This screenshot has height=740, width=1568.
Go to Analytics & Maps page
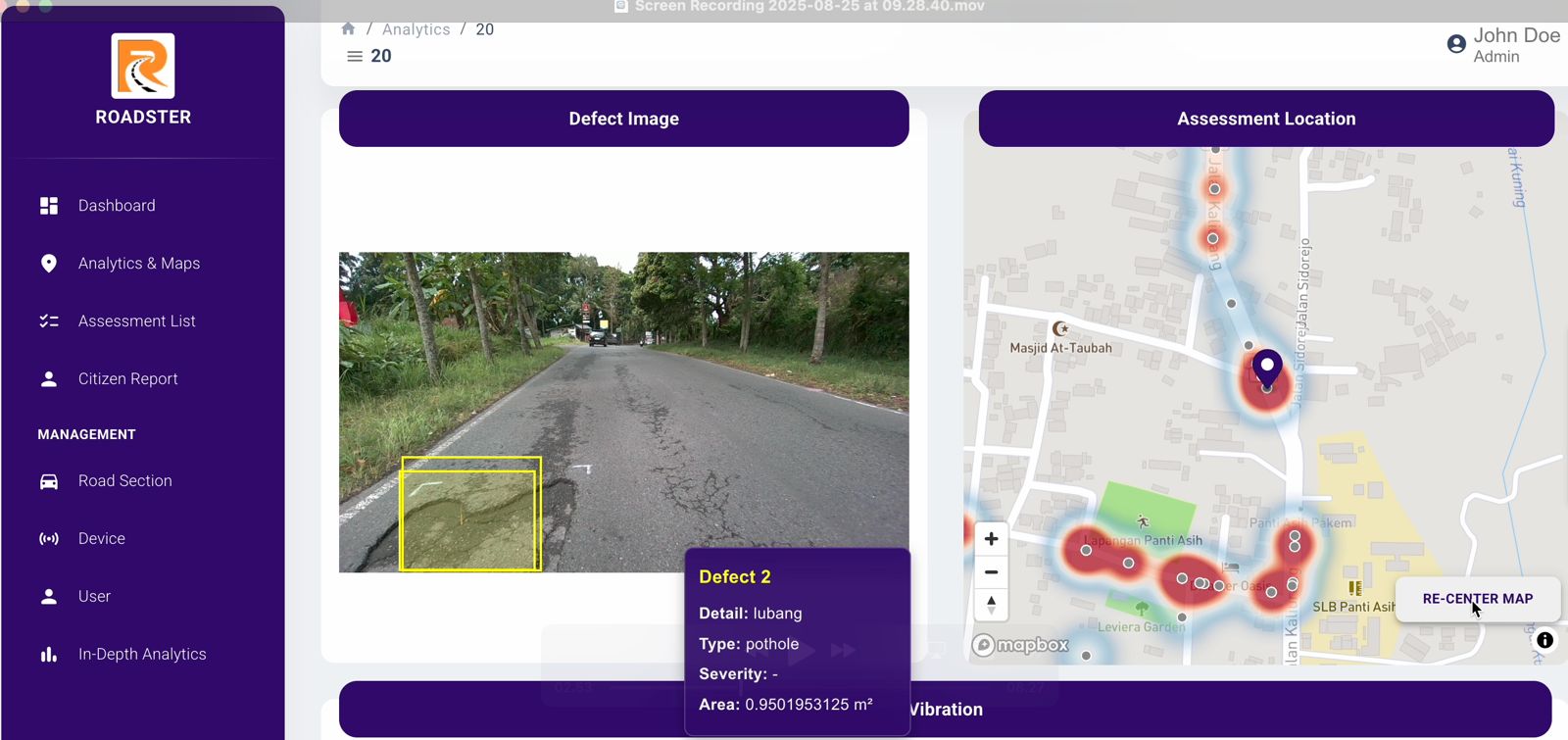pyautogui.click(x=138, y=264)
